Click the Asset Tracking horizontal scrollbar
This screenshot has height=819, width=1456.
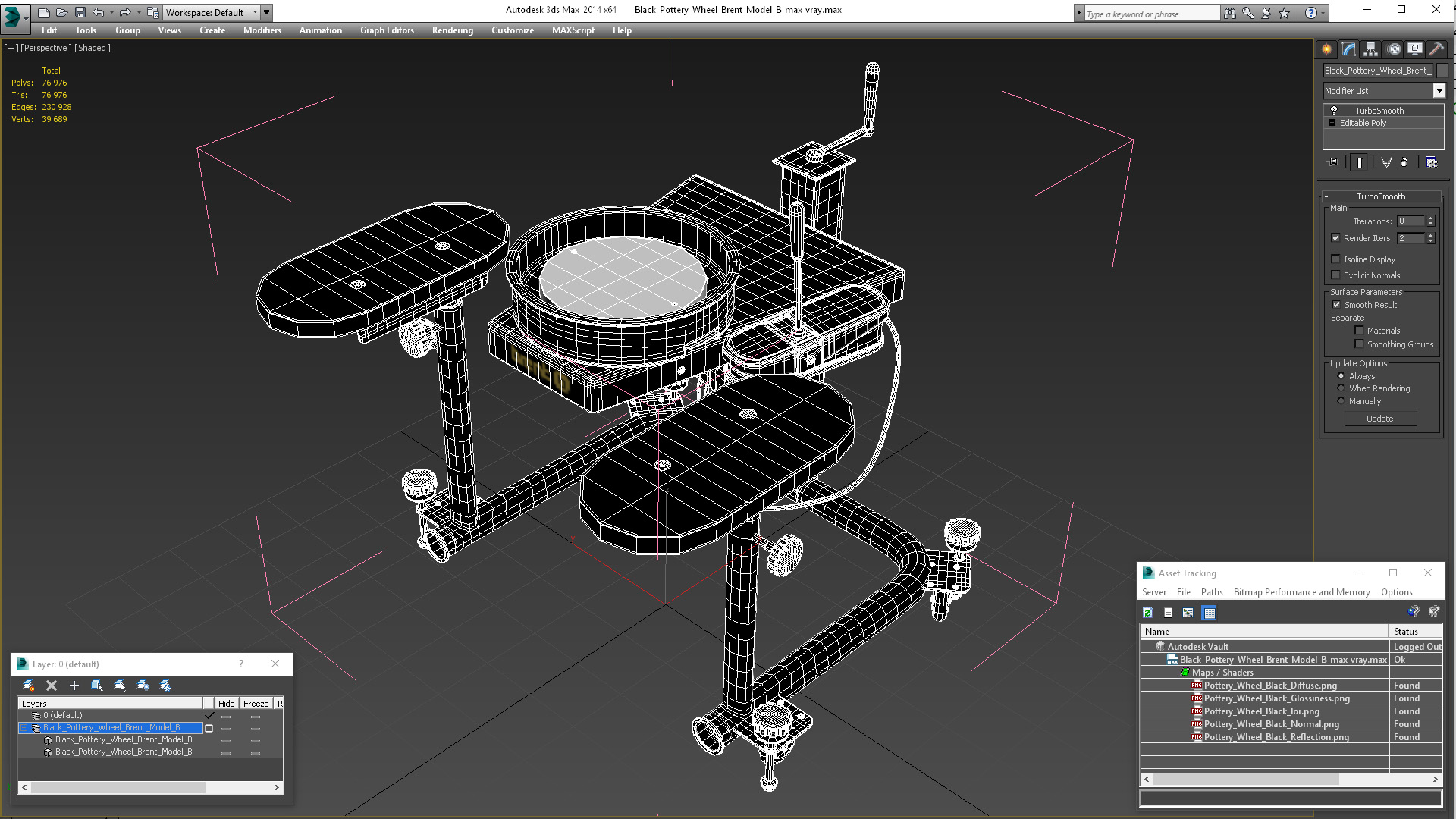coord(1291,780)
